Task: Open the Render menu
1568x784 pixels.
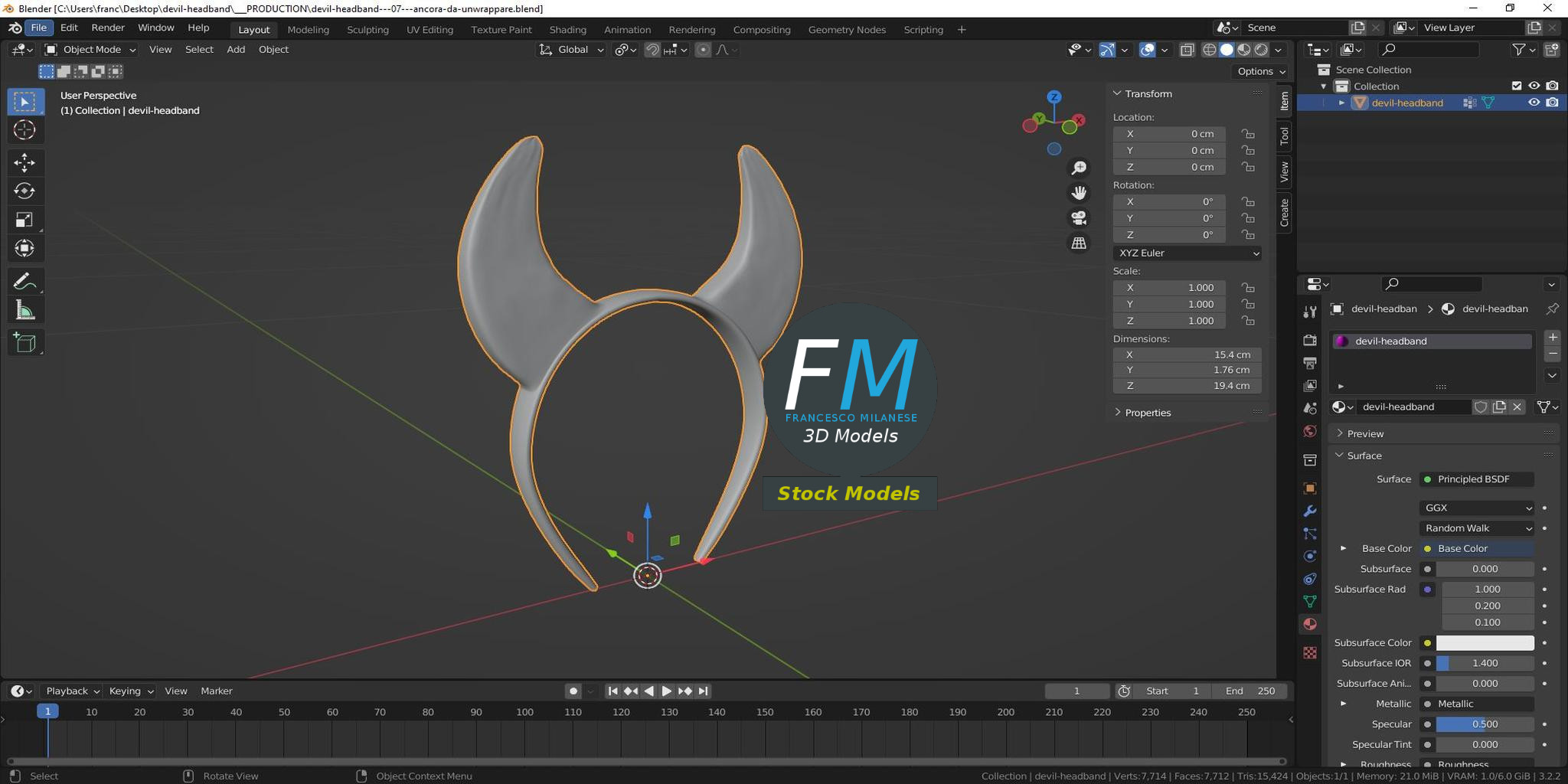Action: pos(107,28)
